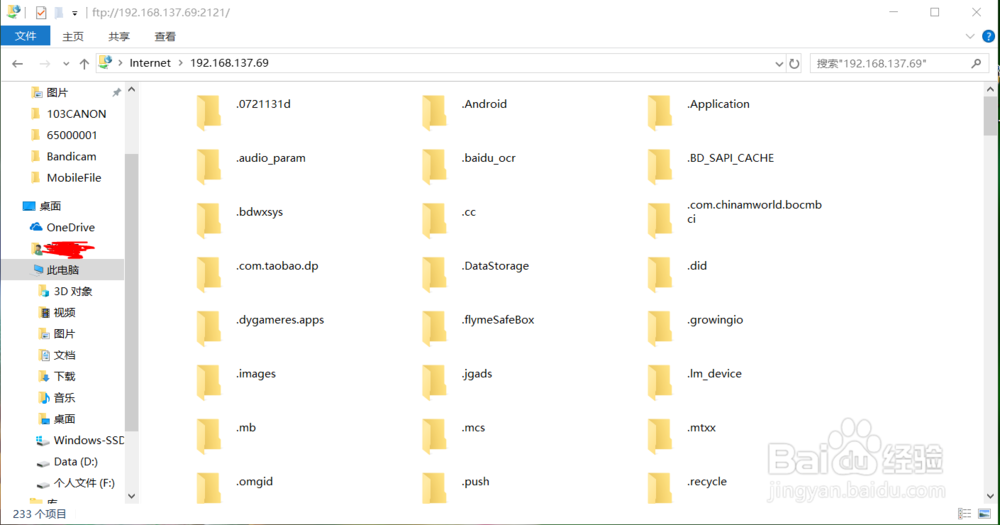Open the 文件 menu
Viewport: 1000px width, 525px height.
(26, 36)
